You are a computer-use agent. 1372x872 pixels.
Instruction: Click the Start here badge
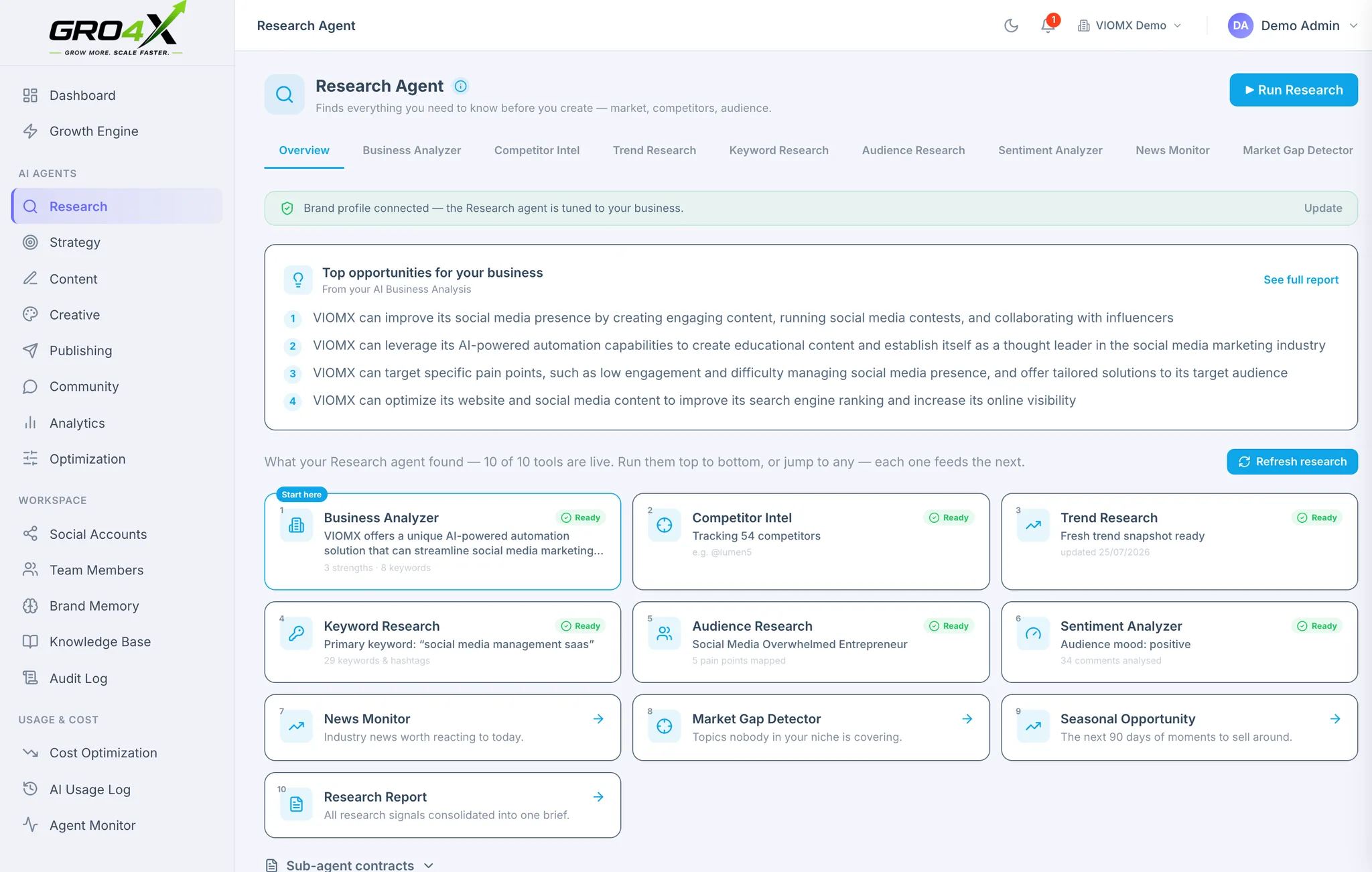point(301,495)
